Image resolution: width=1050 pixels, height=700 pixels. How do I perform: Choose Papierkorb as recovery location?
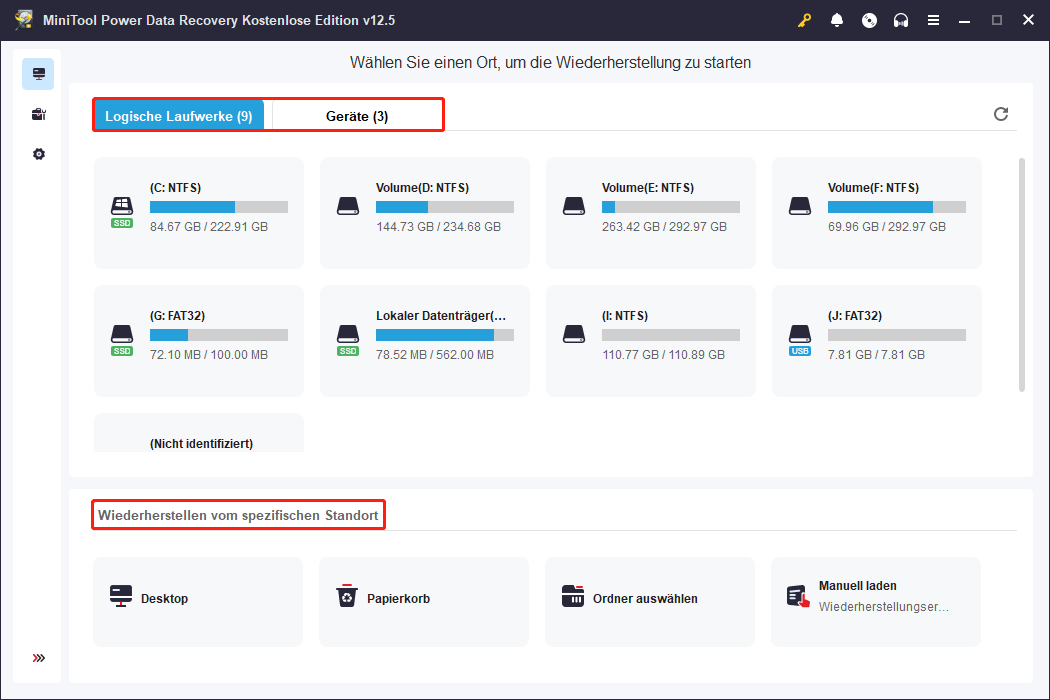click(424, 602)
